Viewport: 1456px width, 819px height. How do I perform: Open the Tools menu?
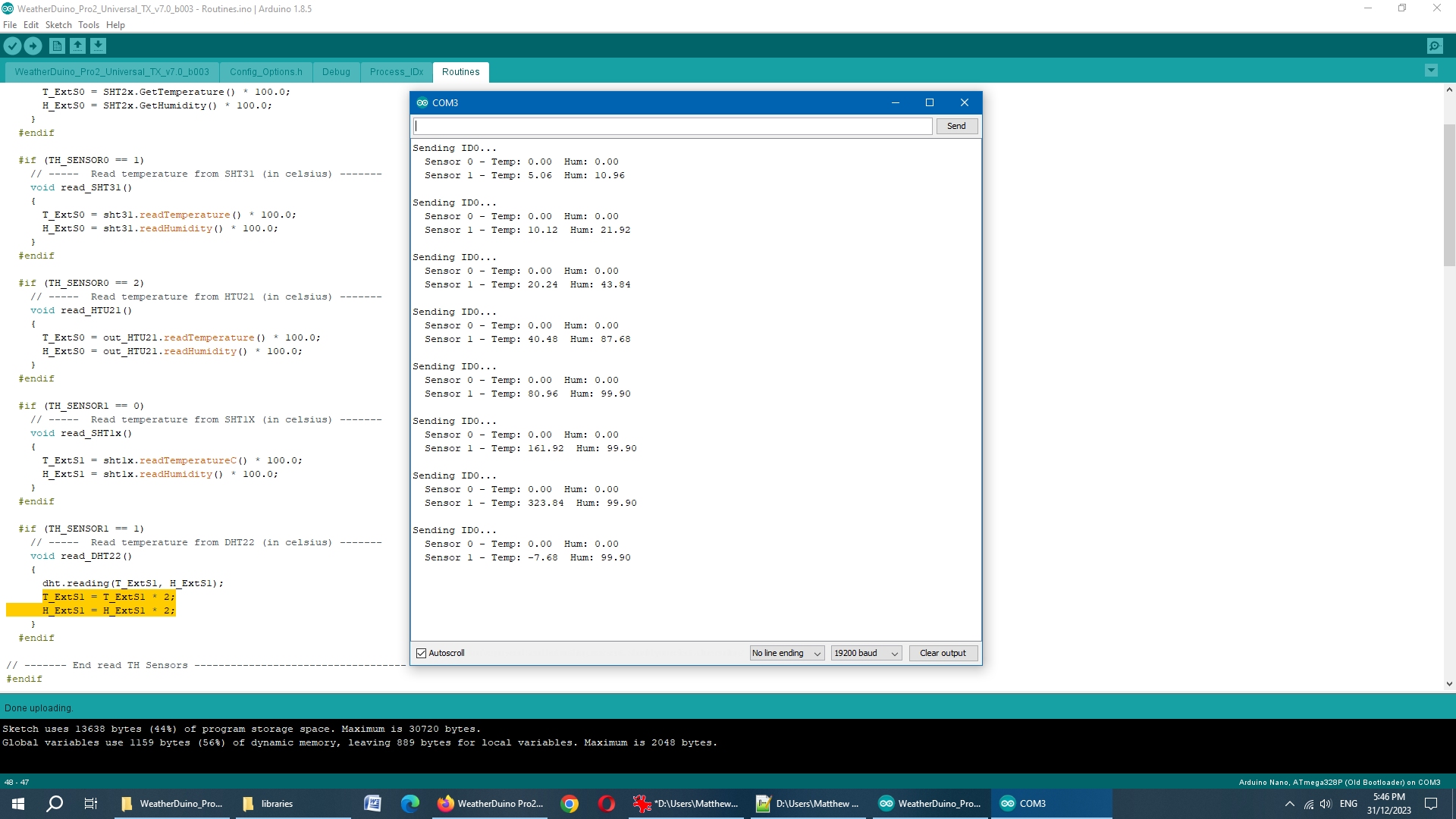click(x=88, y=25)
